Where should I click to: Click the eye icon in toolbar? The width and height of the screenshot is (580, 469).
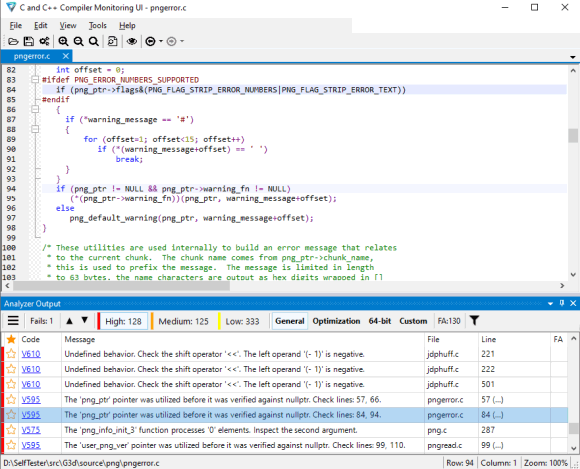[132, 41]
